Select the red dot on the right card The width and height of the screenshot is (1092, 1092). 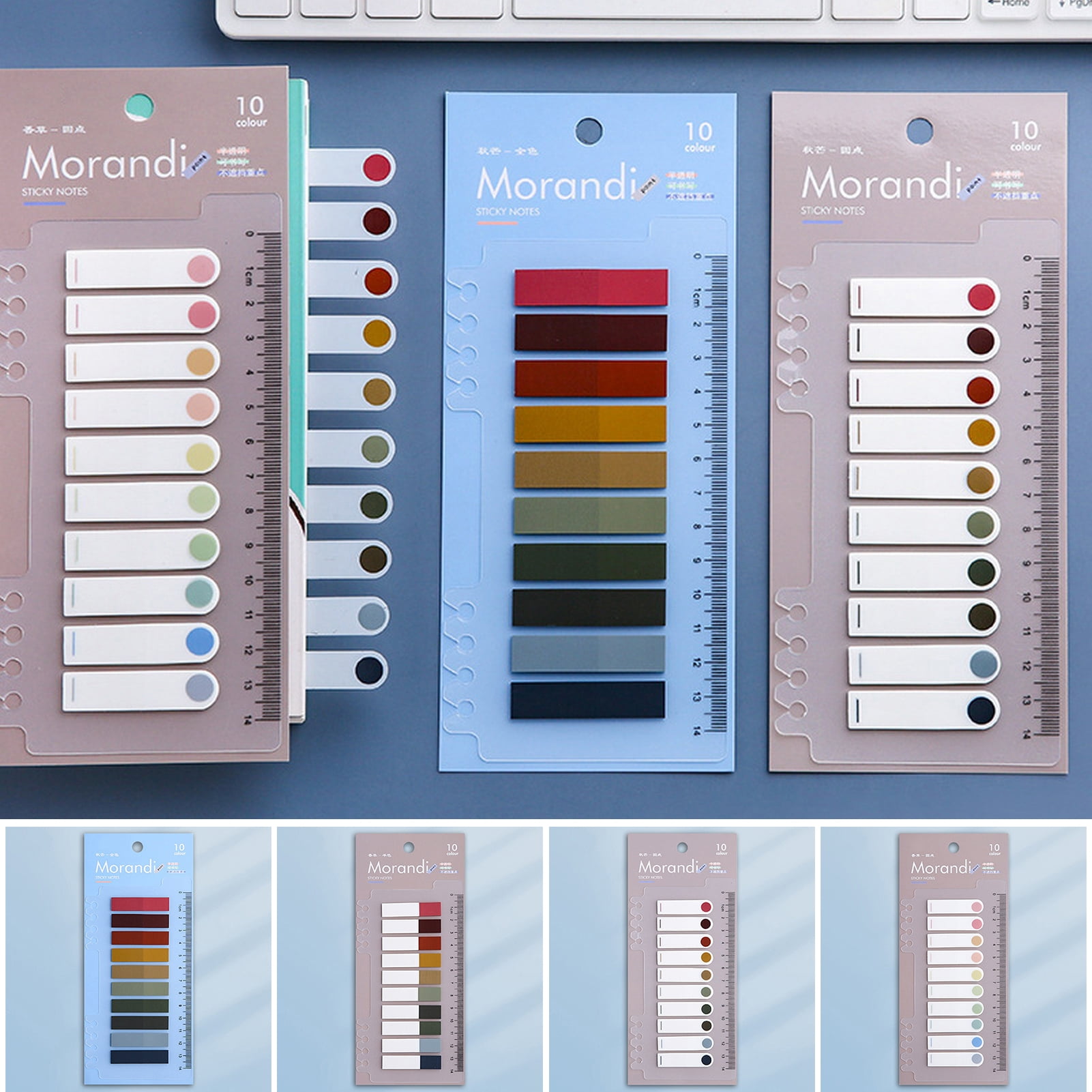pyautogui.click(x=981, y=297)
